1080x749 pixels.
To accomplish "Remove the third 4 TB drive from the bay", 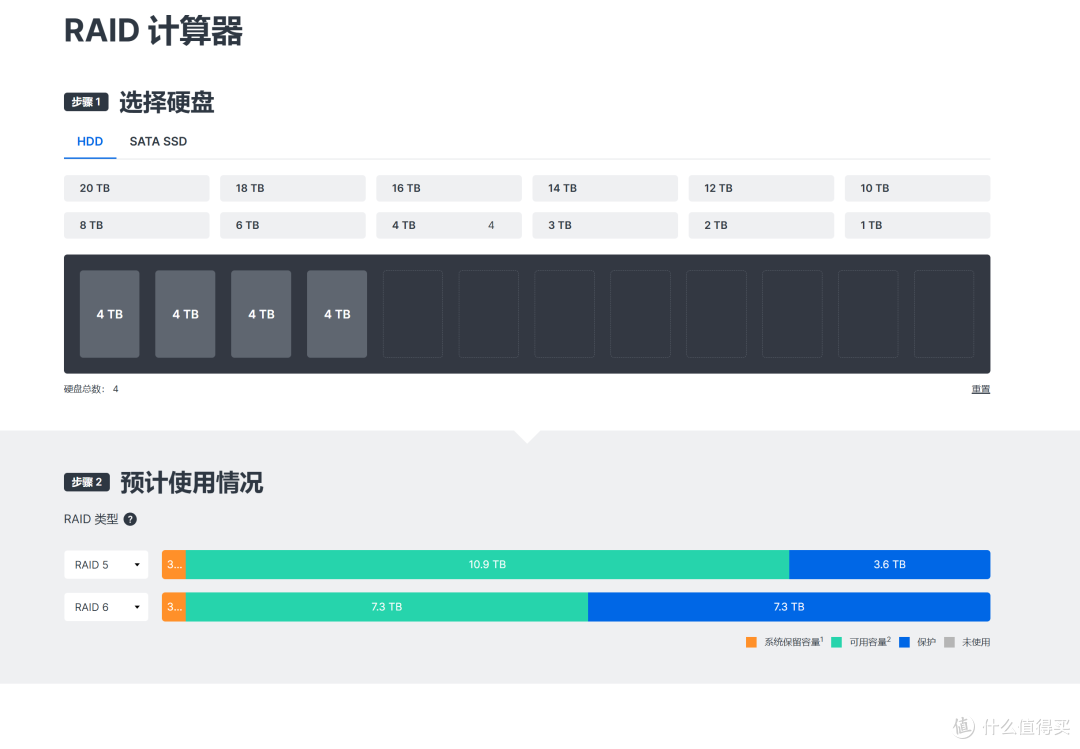I will pos(261,314).
